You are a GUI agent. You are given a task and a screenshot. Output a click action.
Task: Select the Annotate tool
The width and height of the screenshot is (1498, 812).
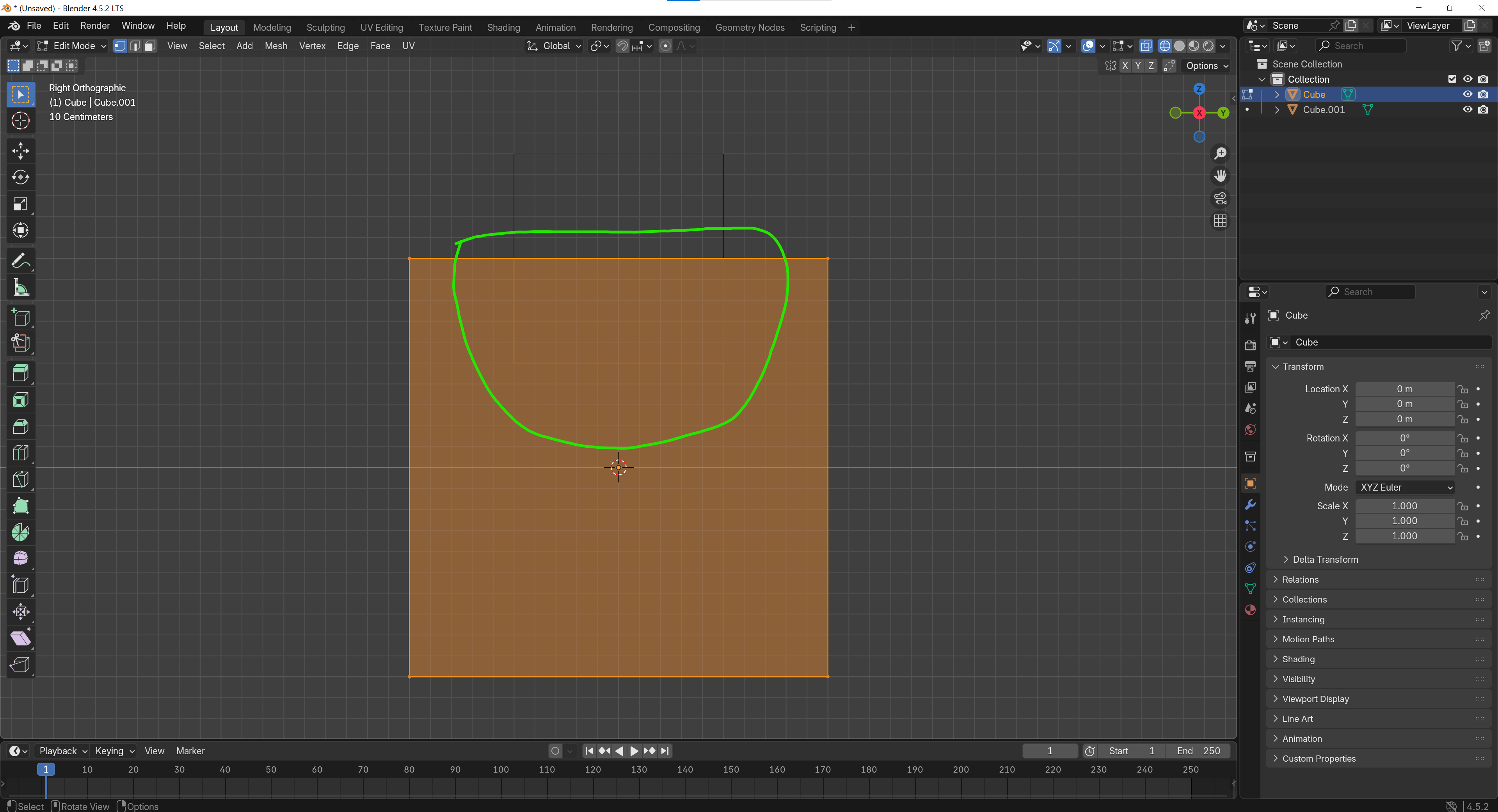20,262
